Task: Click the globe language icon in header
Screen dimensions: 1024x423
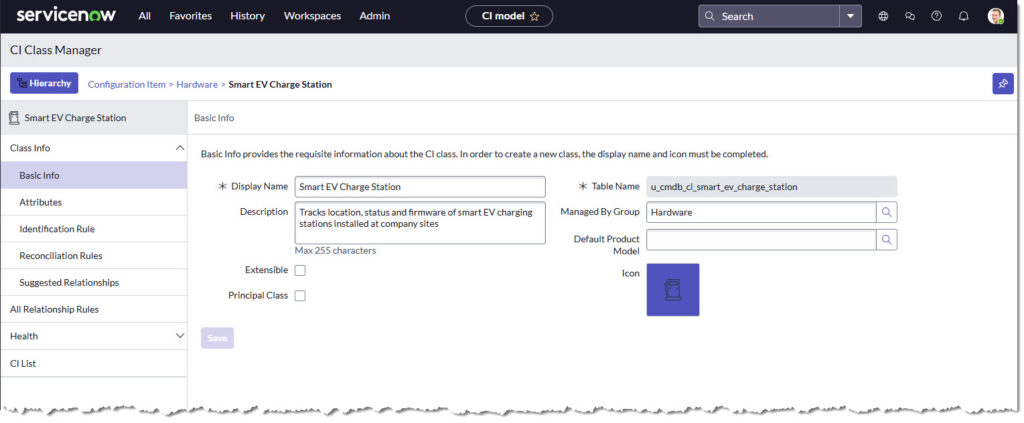Action: tap(883, 16)
